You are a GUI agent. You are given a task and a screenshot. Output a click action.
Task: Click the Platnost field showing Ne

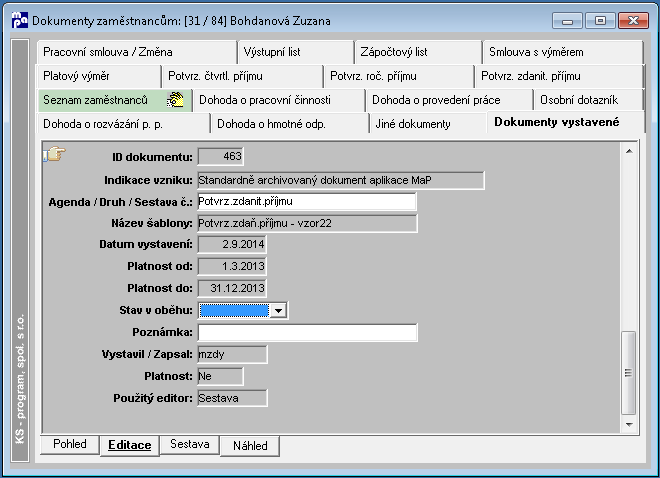(220, 376)
